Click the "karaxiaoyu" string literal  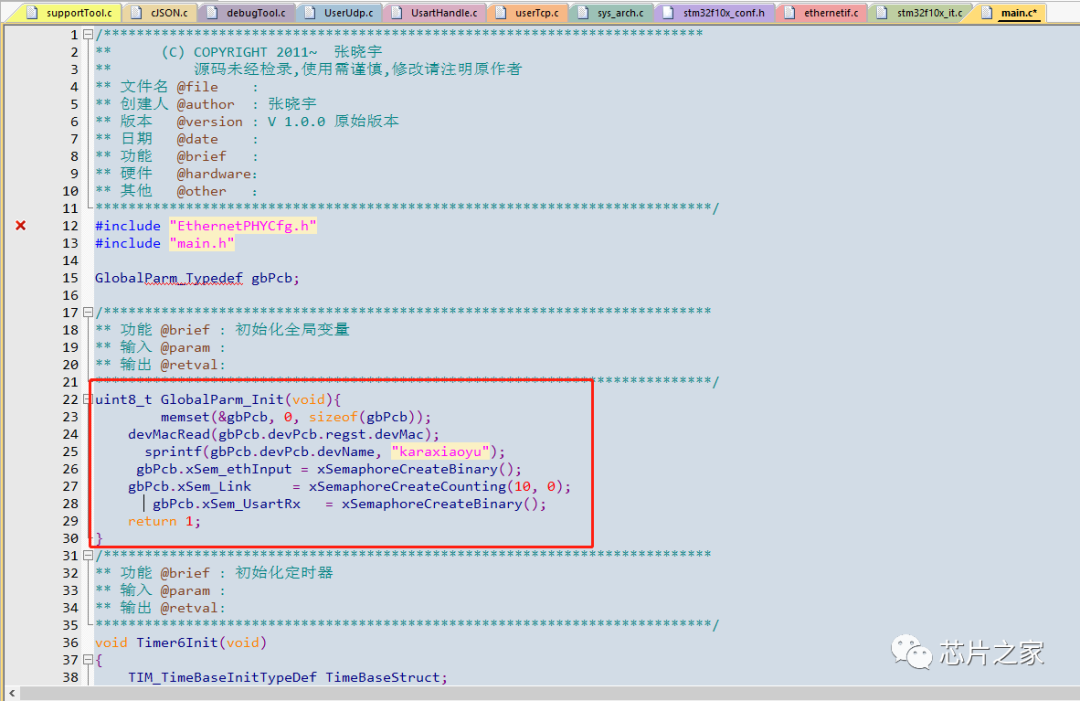pos(440,452)
